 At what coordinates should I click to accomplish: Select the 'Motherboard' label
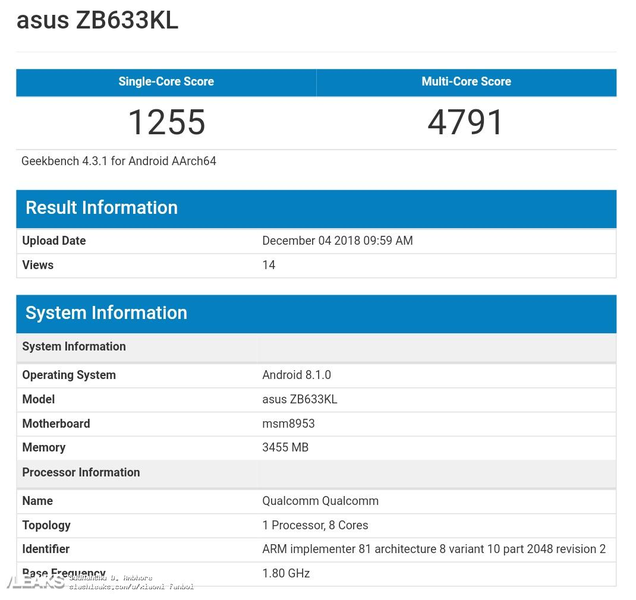[56, 424]
